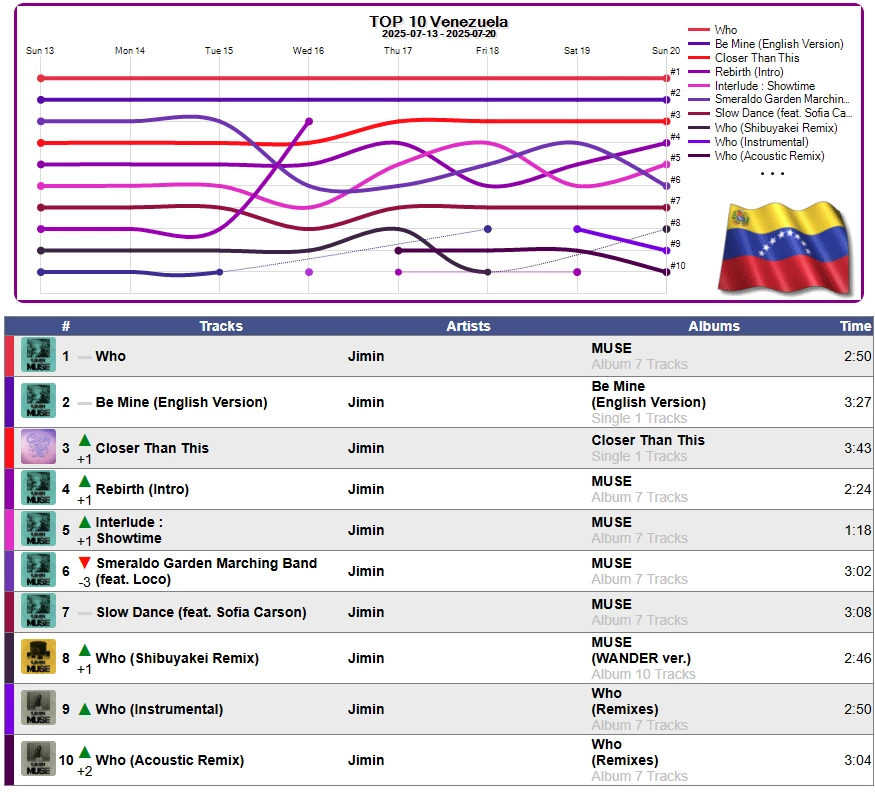Select Interlude : Showtime in the chart legend
Image resolution: width=875 pixels, height=792 pixels.
click(752, 86)
